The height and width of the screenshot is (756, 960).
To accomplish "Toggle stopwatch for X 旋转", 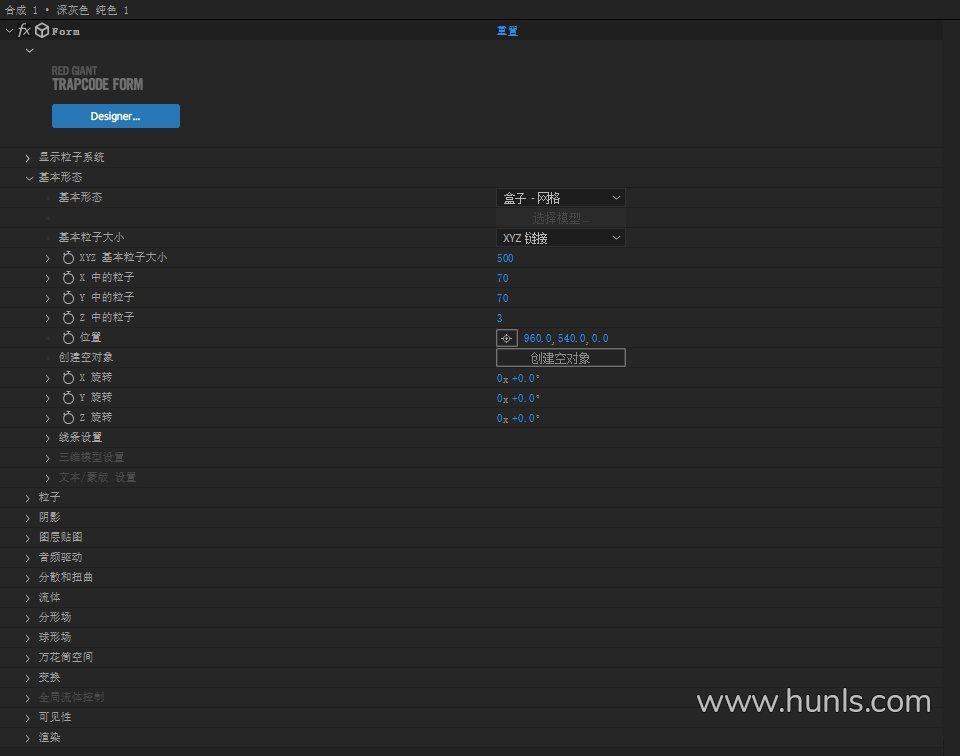I will [68, 378].
